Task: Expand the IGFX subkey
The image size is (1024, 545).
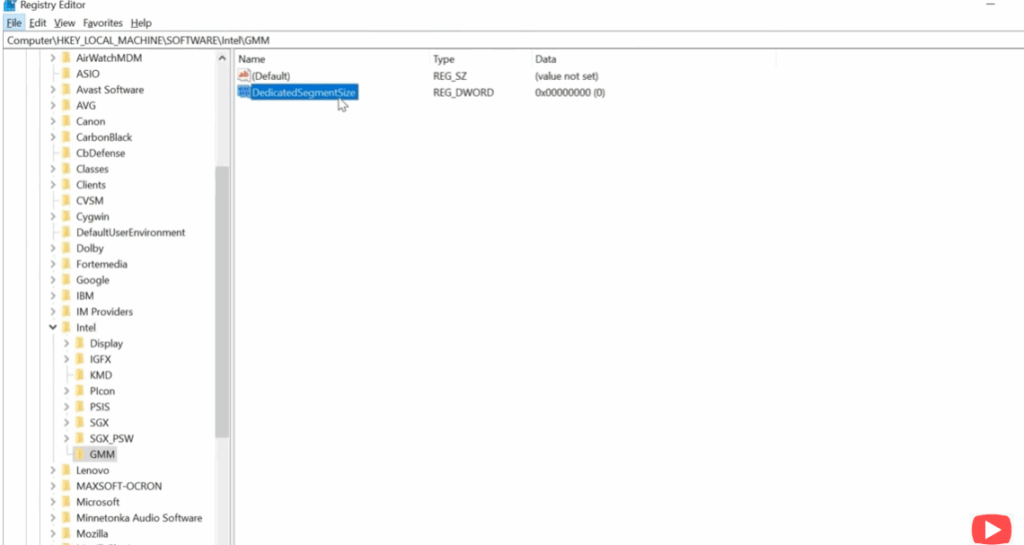Action: (x=67, y=359)
